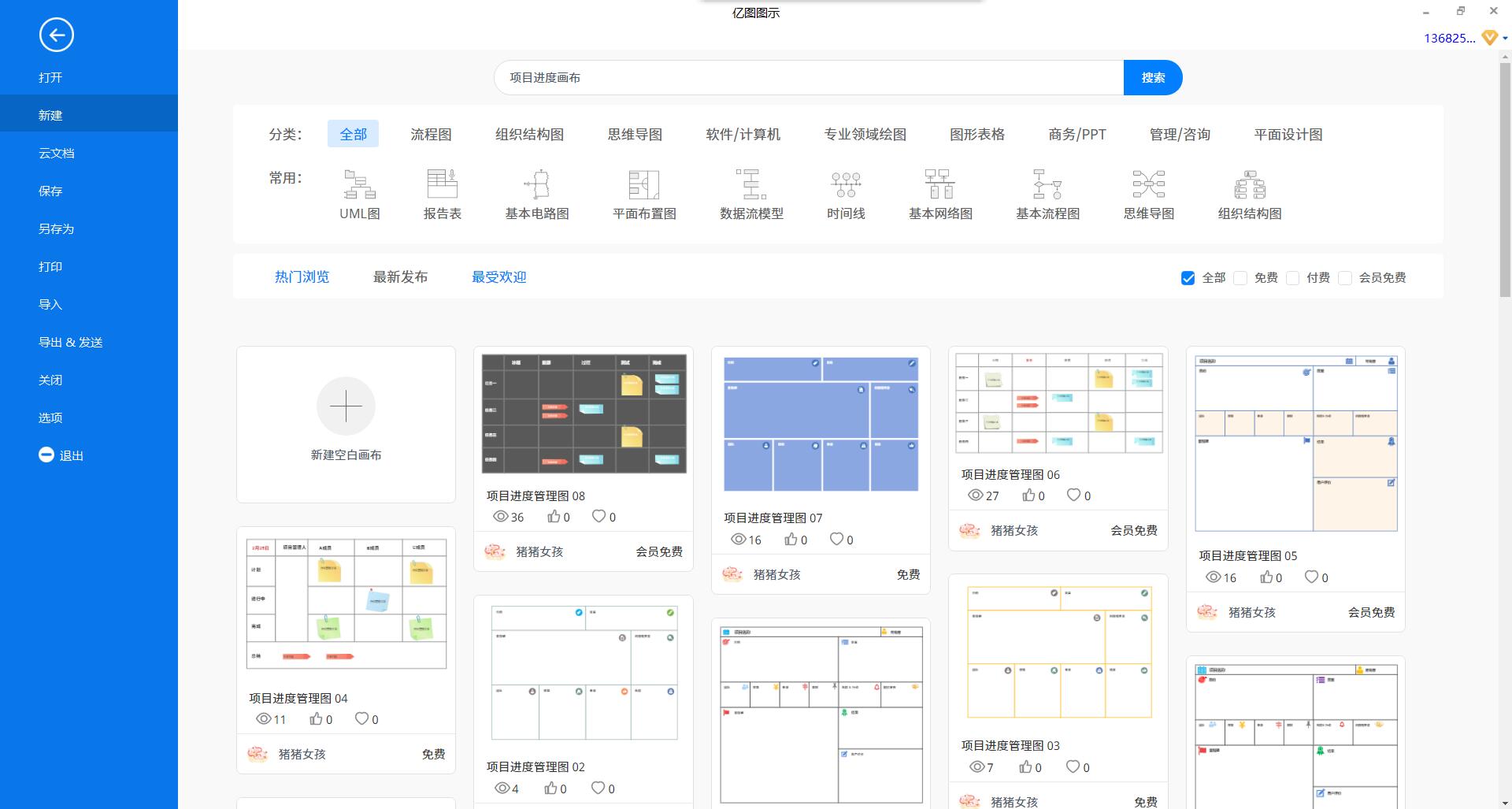
Task: Check the 会员免费 filter
Action: click(1345, 278)
